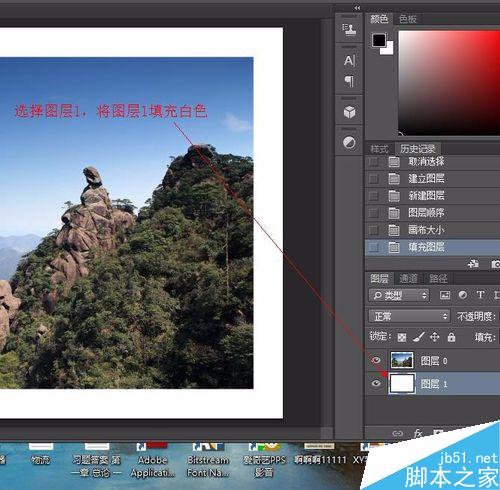500x490 pixels.
Task: Click create new document from current state icon
Action: click(473, 264)
